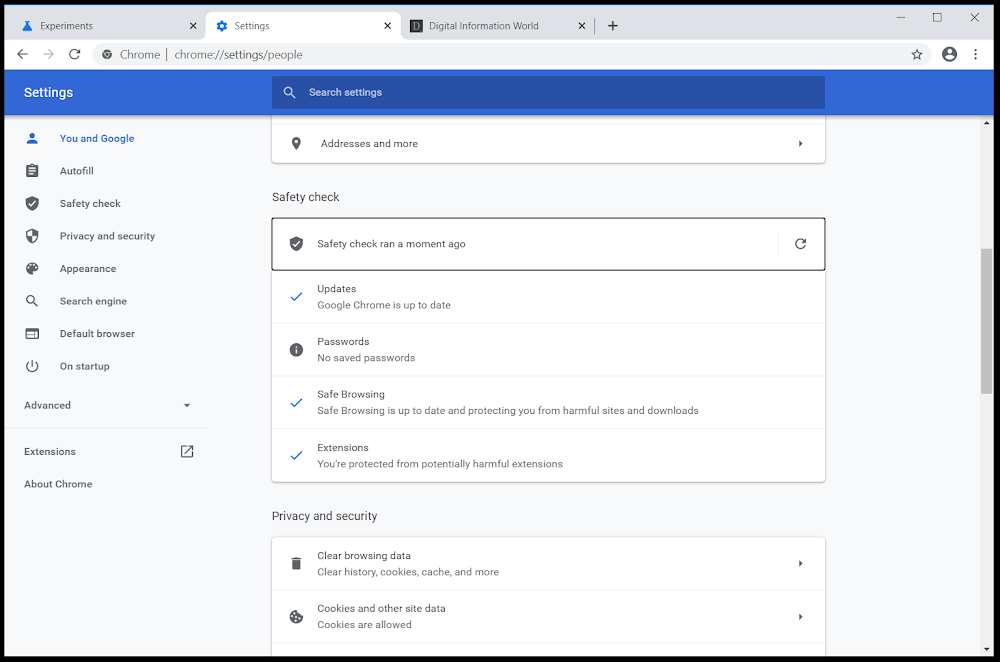Click the trash icon next to Clear browsing data

click(296, 562)
